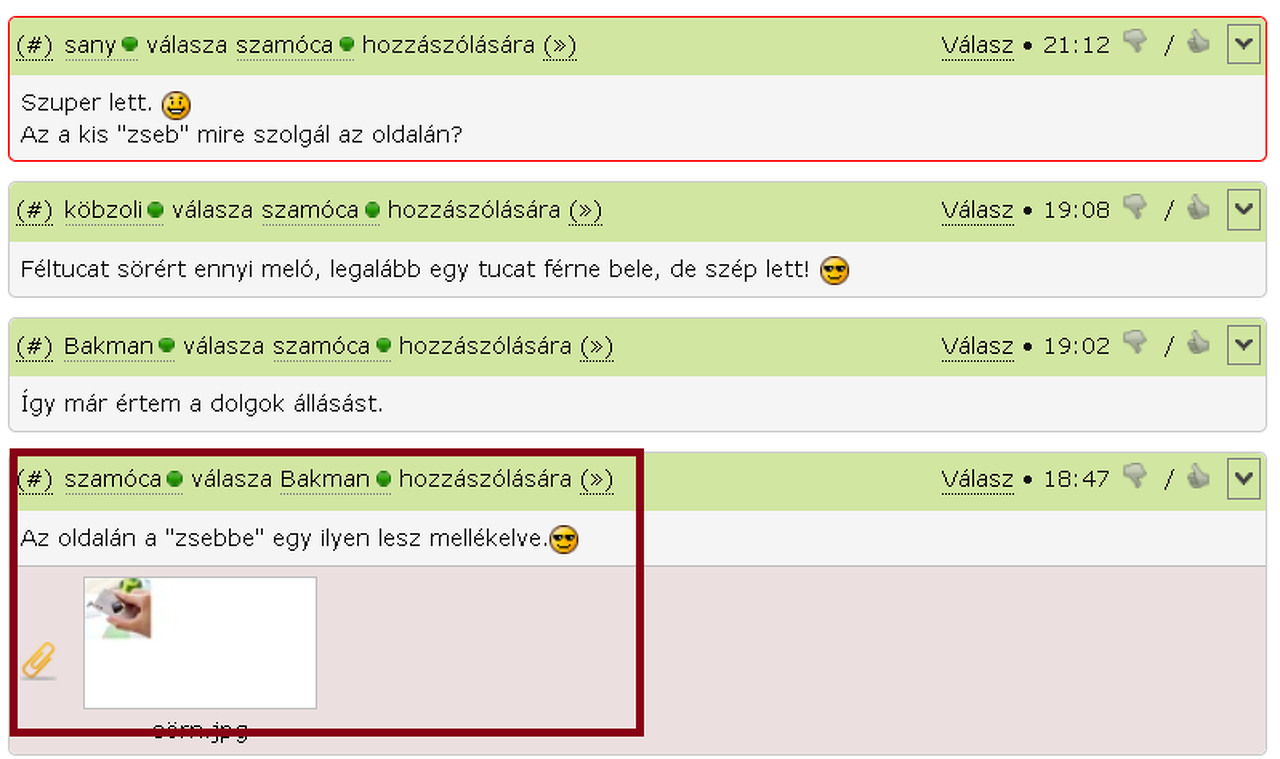Thumbs-down Bakman's 19:02 comment
Viewport: 1280px width, 759px height.
[x=1135, y=344]
